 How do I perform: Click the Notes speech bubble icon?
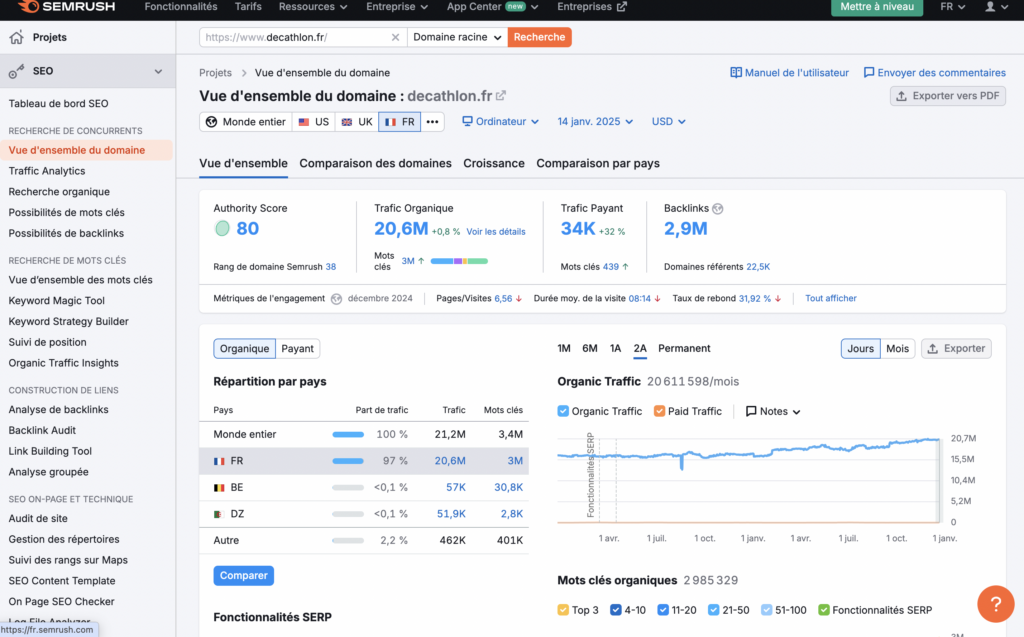751,411
